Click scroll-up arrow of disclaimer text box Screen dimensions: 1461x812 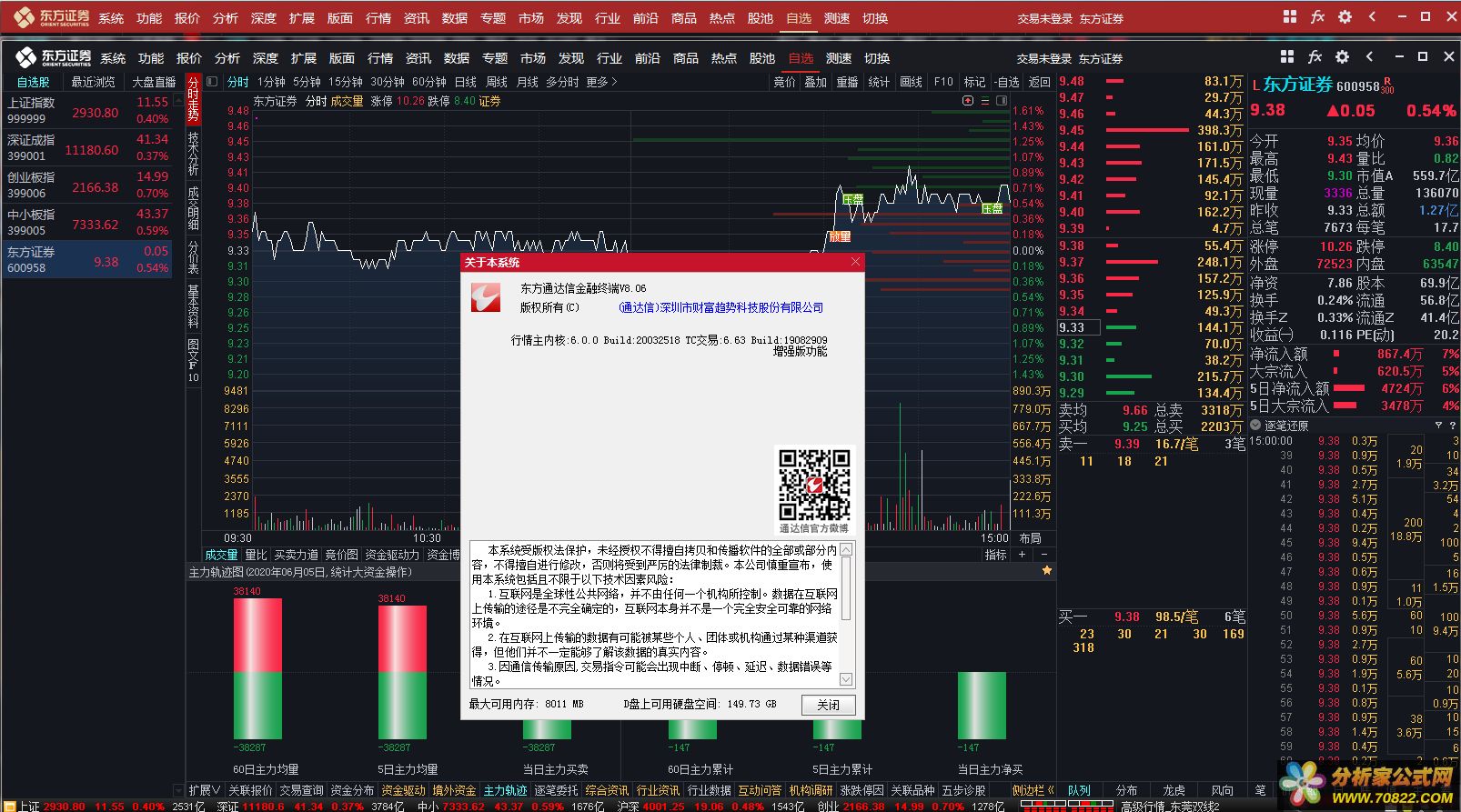tap(846, 549)
